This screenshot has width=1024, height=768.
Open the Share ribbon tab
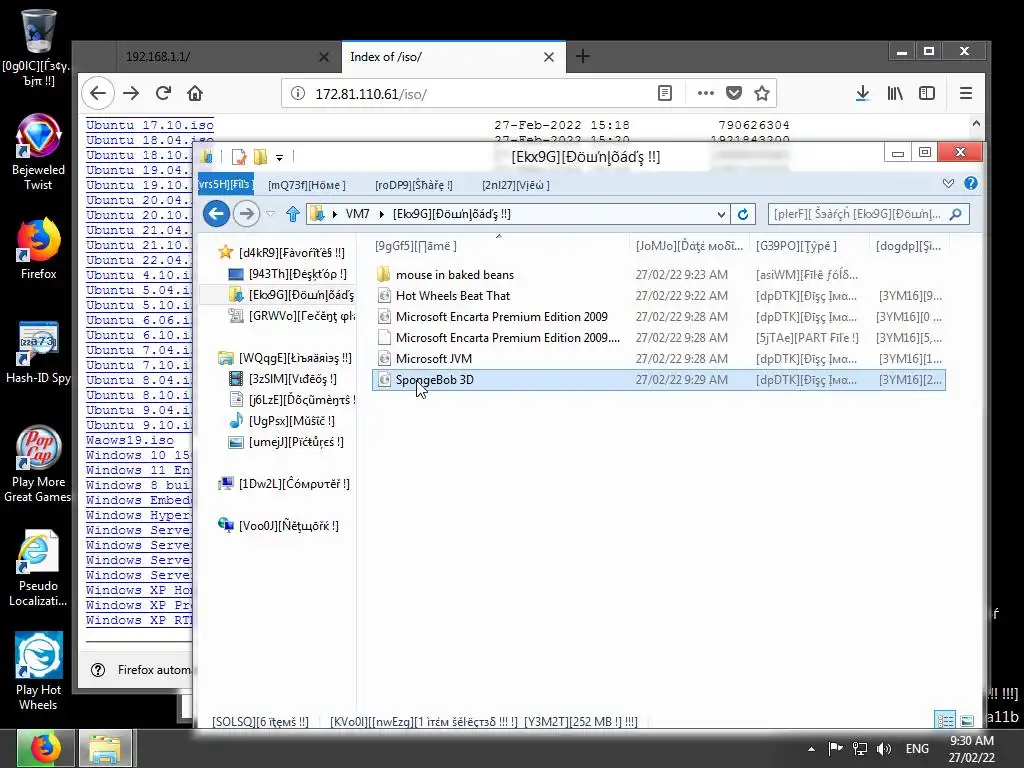413,185
